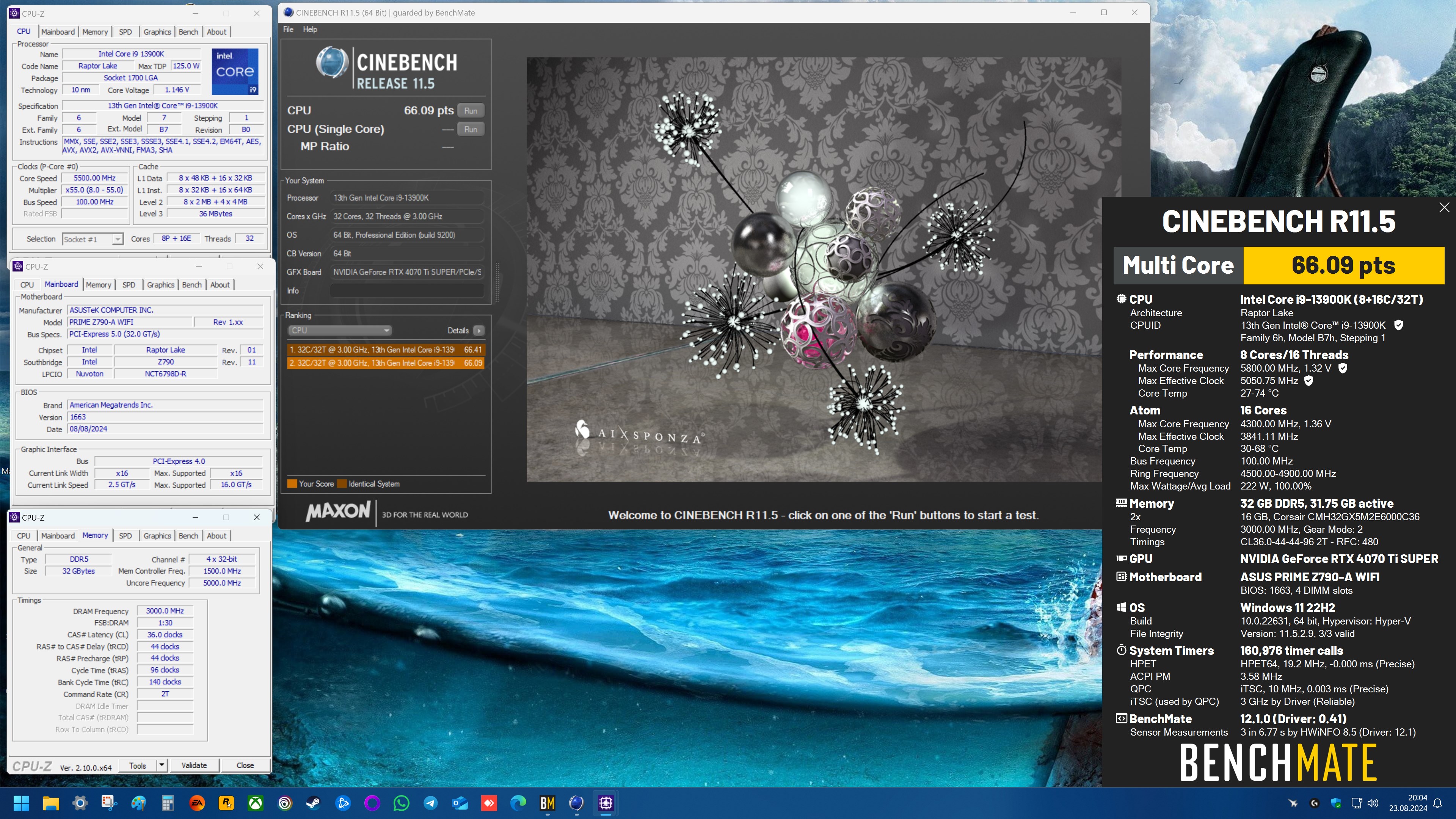Switch to Mainboard tab in top CPU-Z window
The image size is (1456, 819).
coord(58,31)
